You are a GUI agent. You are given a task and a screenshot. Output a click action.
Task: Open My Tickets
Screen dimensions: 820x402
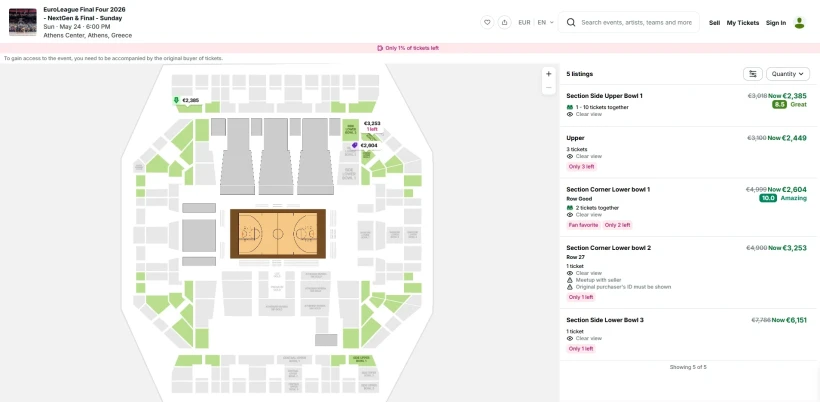743,22
